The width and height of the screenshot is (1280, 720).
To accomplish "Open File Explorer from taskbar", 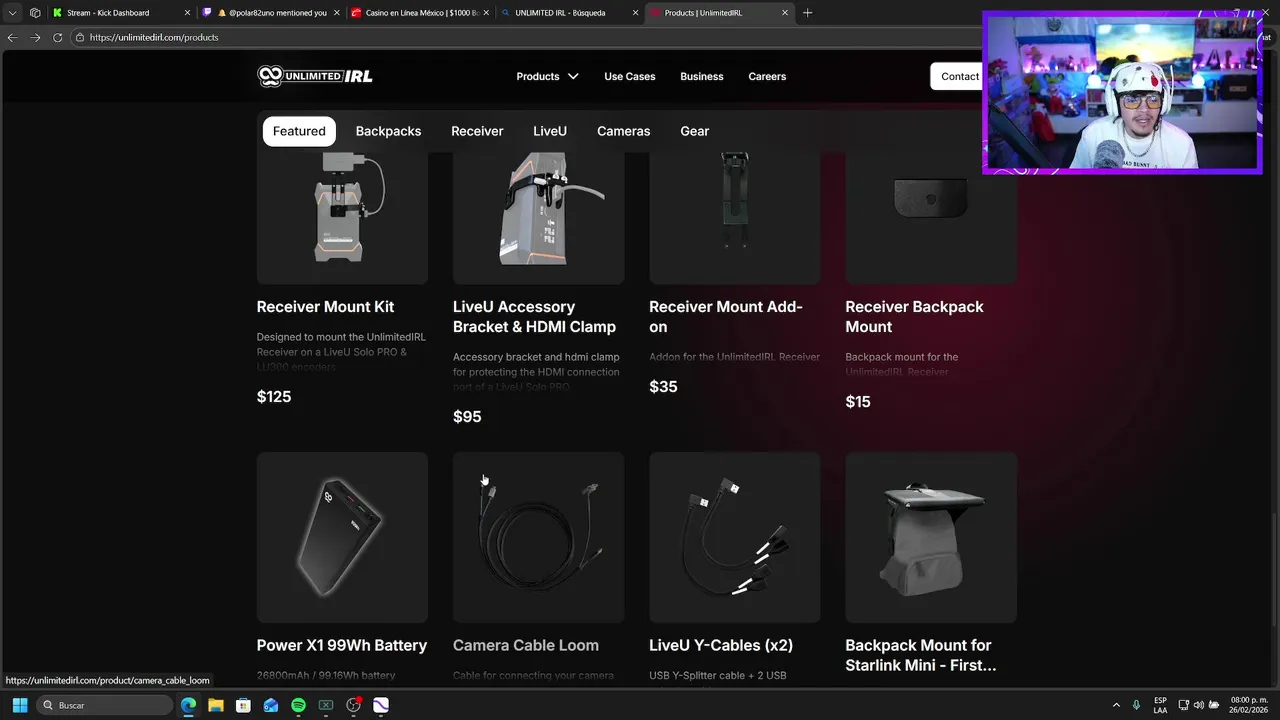I will click(x=216, y=705).
